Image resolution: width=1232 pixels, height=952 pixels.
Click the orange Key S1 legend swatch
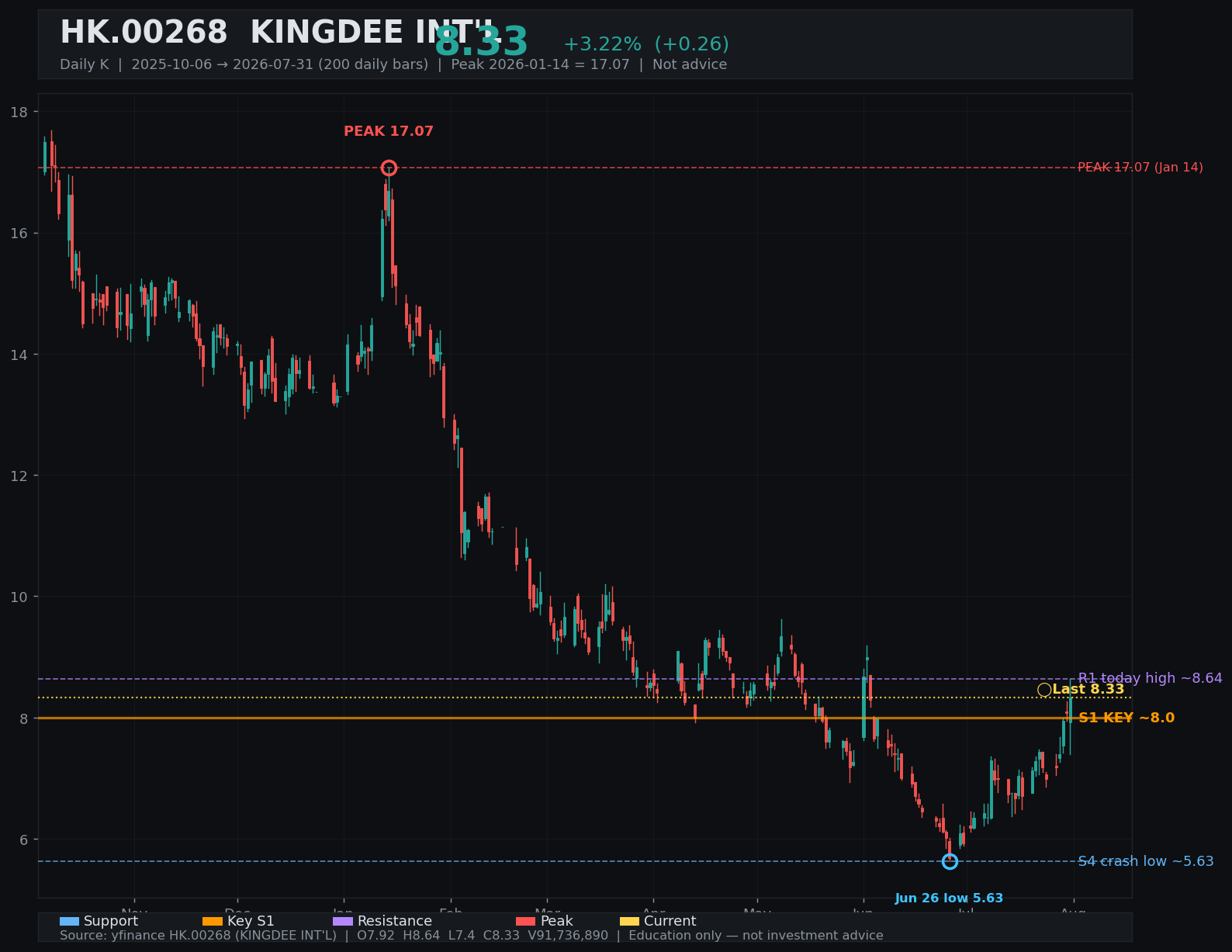pos(213,921)
